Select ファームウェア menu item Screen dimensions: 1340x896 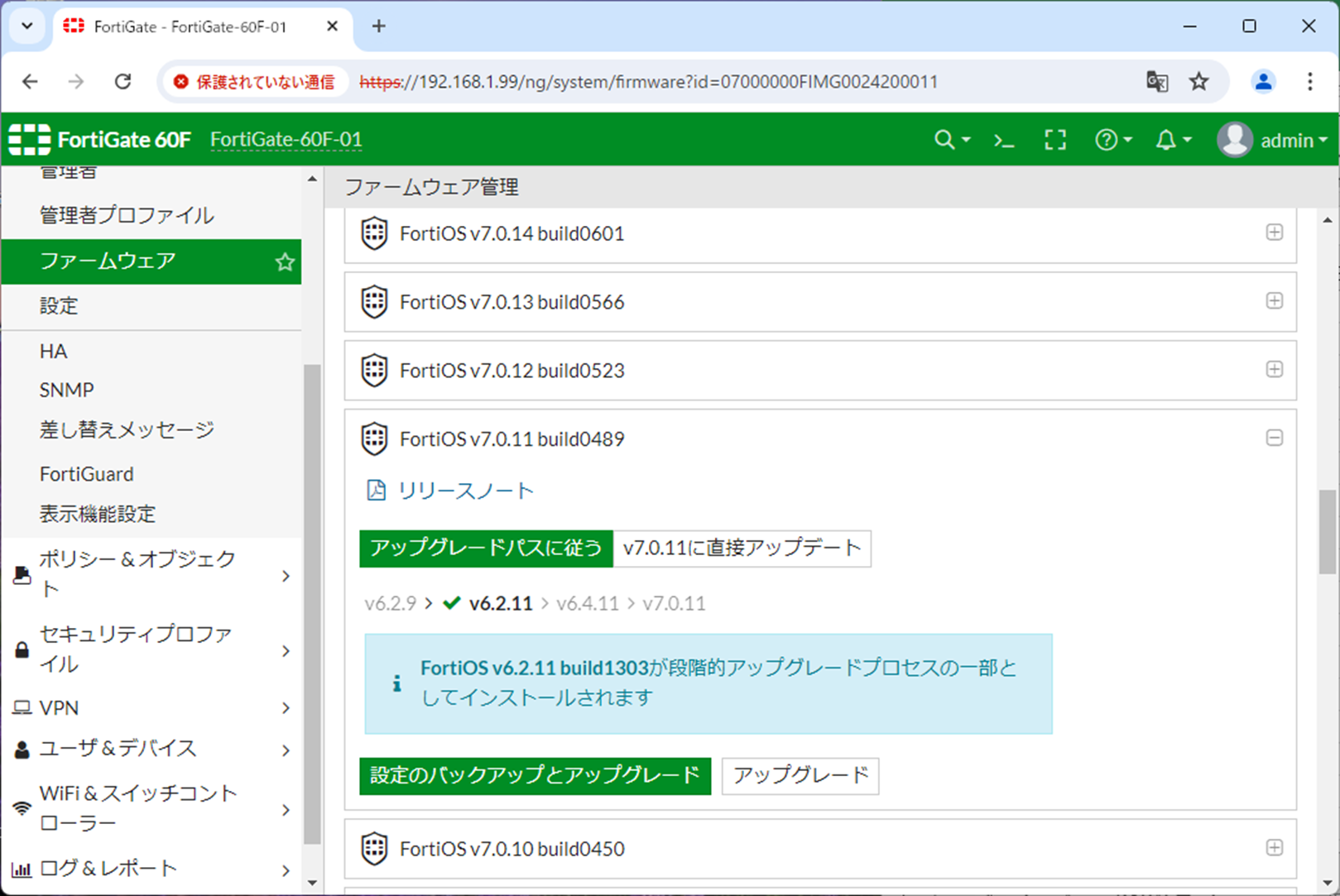pos(151,261)
